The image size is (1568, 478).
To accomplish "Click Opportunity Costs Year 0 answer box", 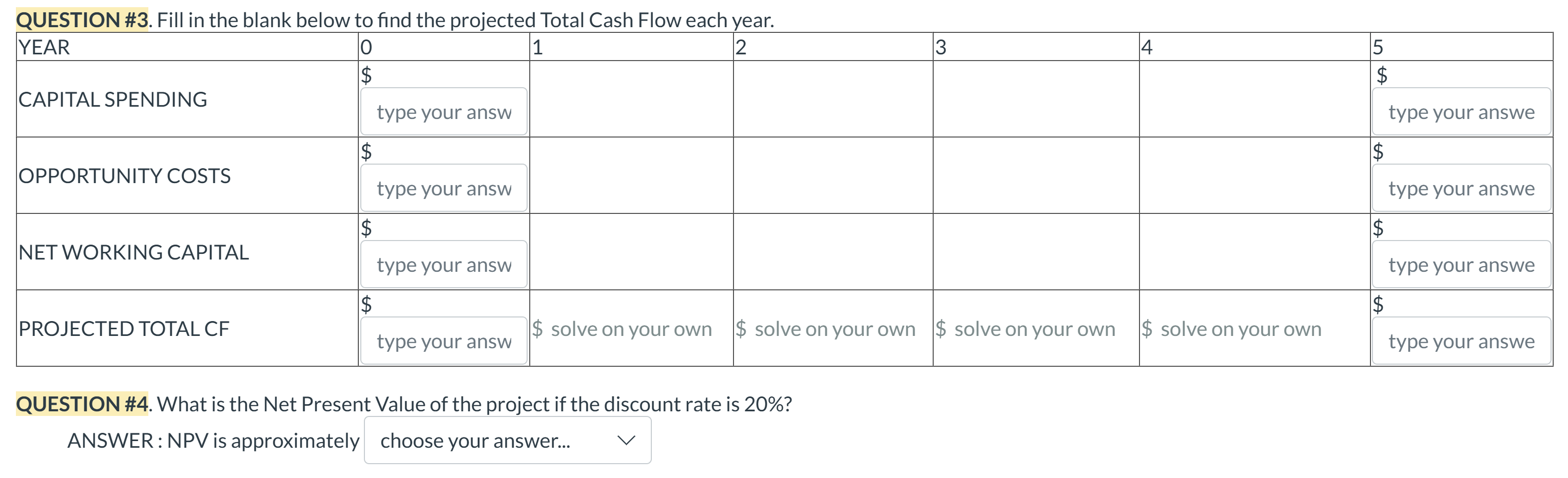I will click(444, 189).
